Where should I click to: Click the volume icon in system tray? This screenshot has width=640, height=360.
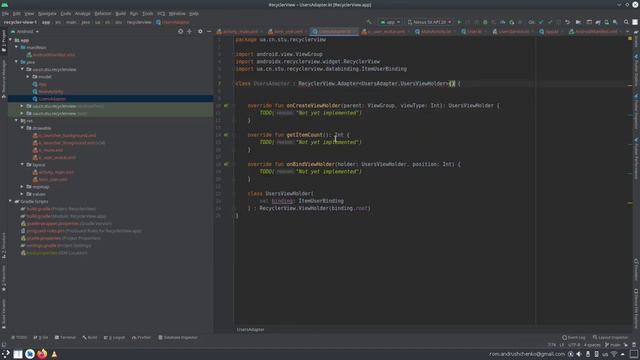(579, 354)
